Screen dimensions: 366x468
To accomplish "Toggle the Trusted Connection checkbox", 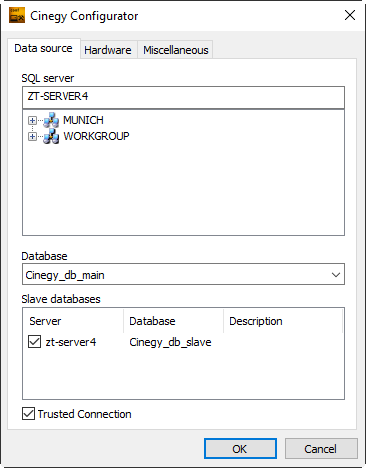I will [x=28, y=414].
